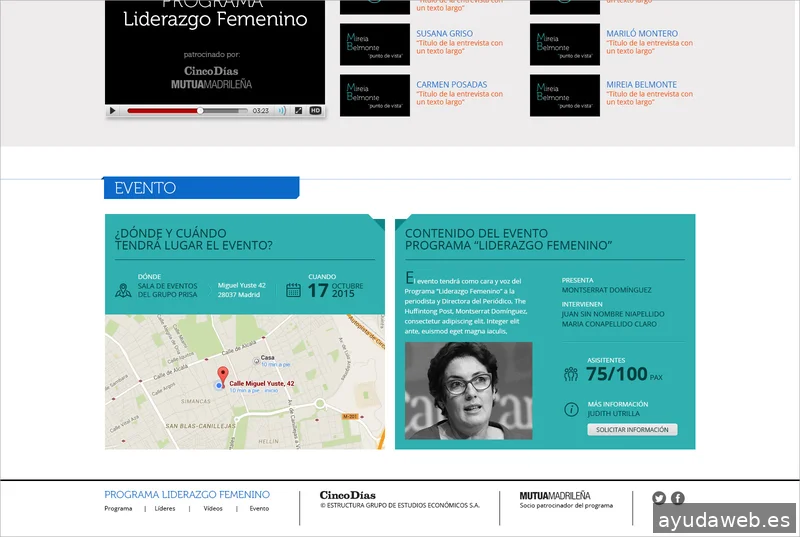Click the calendar icon beside CUANDO
This screenshot has width=800, height=537.
click(x=293, y=290)
